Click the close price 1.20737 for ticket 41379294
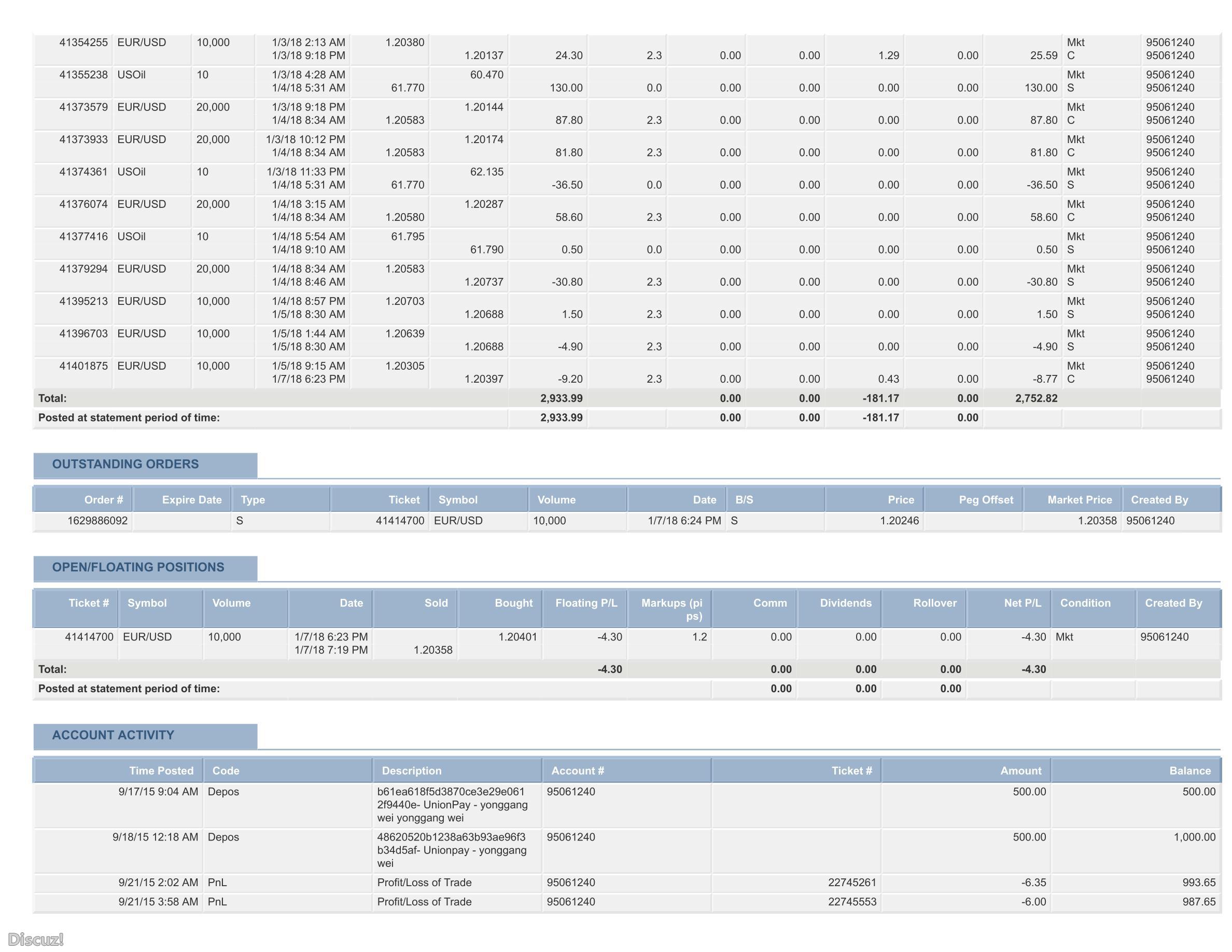This screenshot has width=1232, height=952. (x=483, y=282)
